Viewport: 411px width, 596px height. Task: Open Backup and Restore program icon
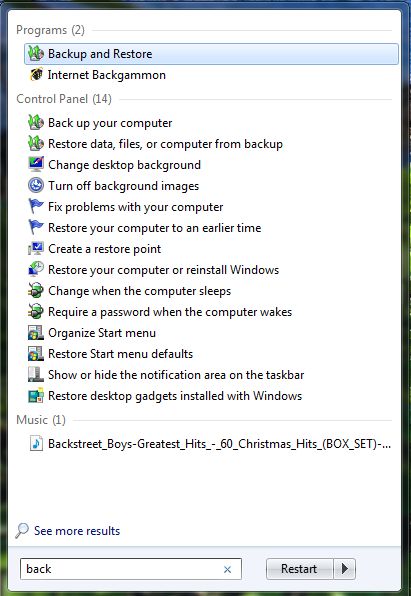click(36, 54)
